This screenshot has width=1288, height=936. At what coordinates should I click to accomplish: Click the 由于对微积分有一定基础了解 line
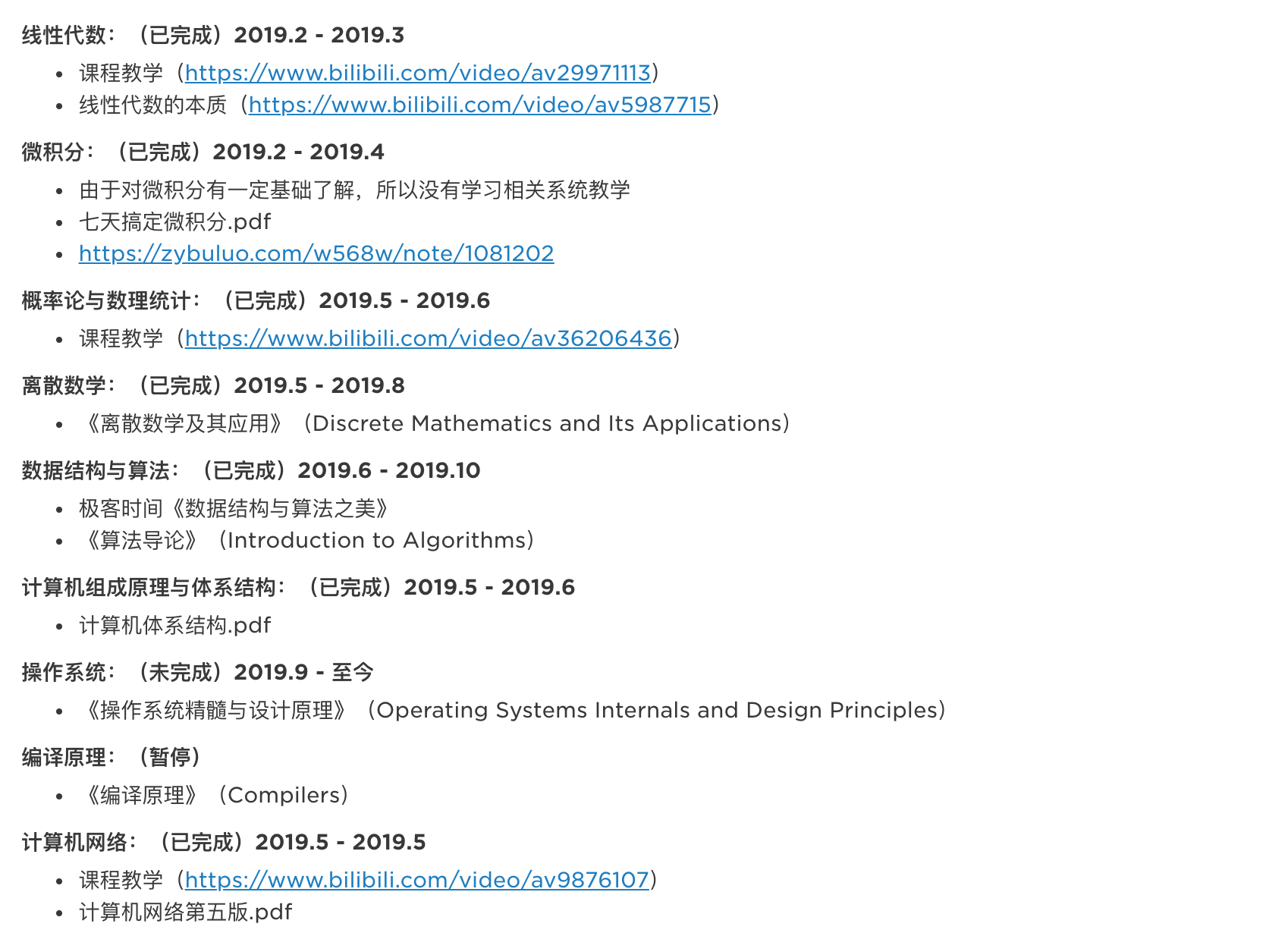coord(354,190)
